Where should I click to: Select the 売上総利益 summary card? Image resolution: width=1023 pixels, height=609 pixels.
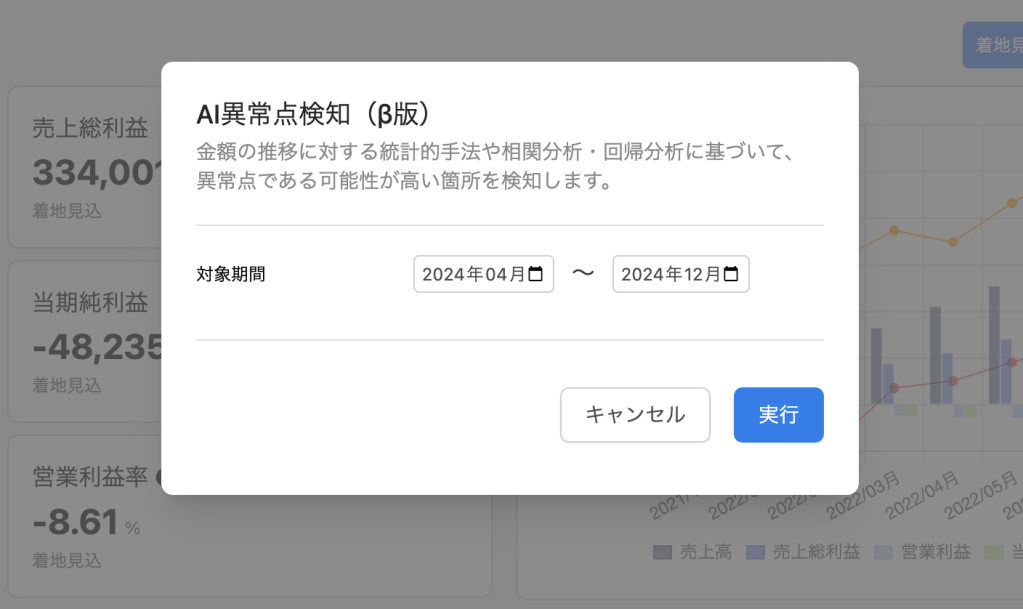85,167
